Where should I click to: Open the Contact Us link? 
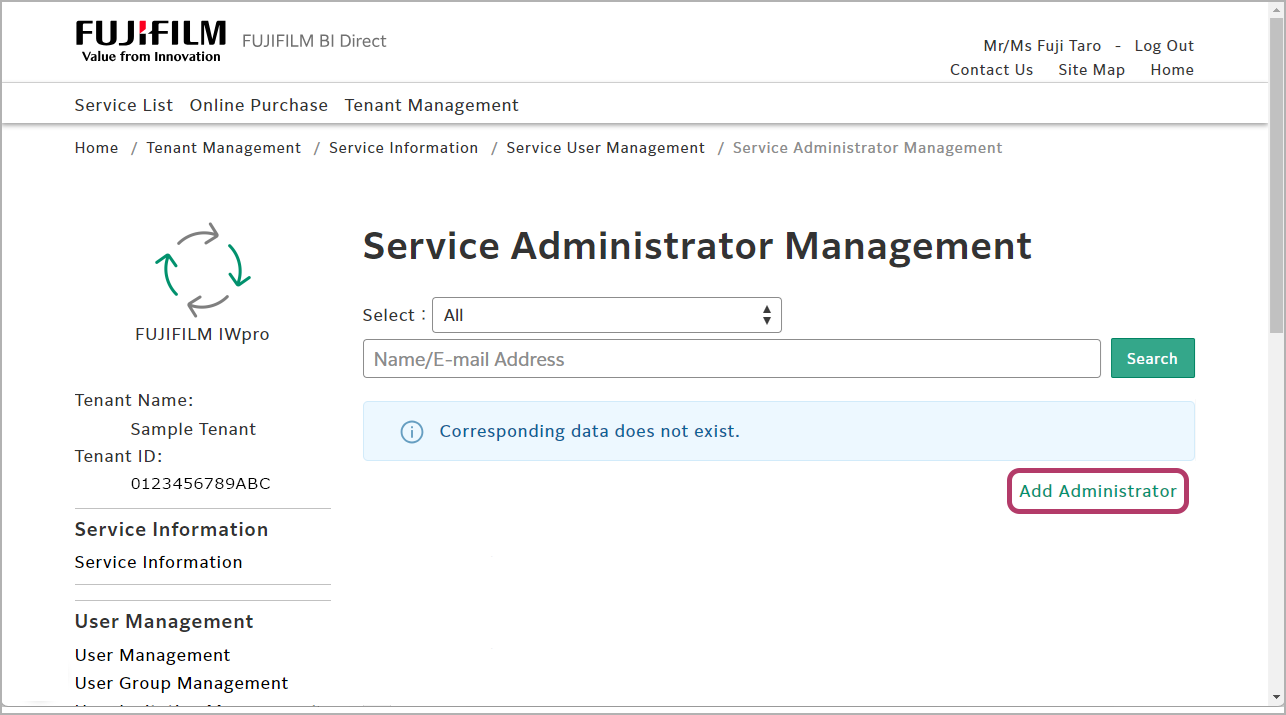[991, 70]
